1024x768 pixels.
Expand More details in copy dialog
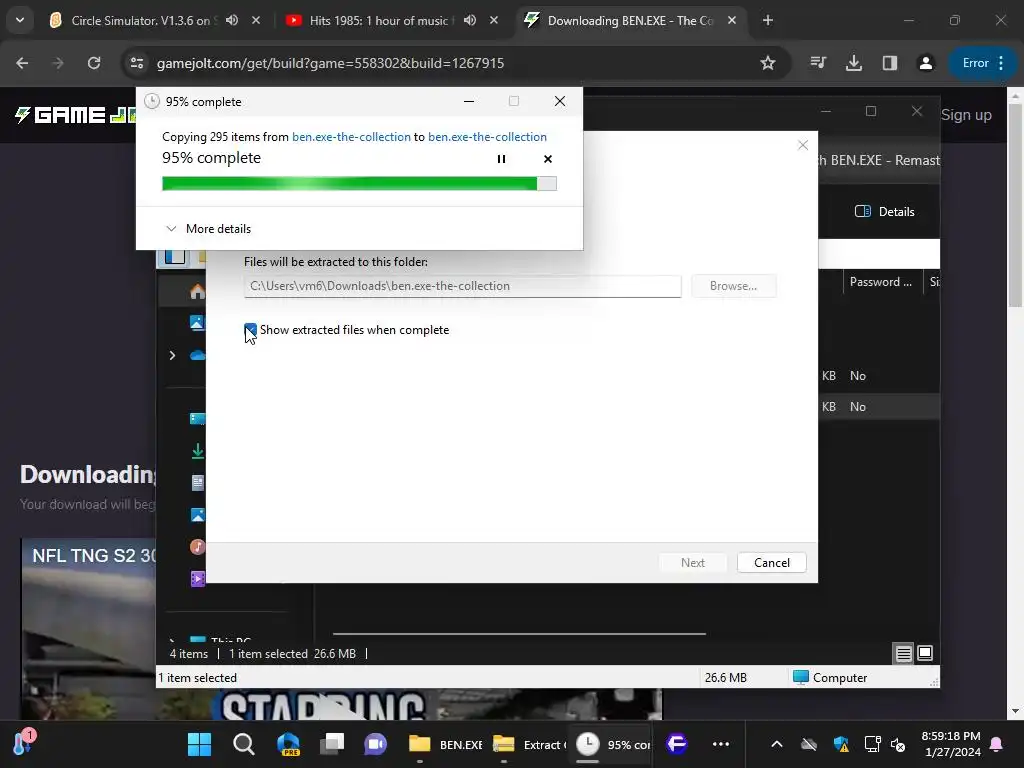point(208,229)
